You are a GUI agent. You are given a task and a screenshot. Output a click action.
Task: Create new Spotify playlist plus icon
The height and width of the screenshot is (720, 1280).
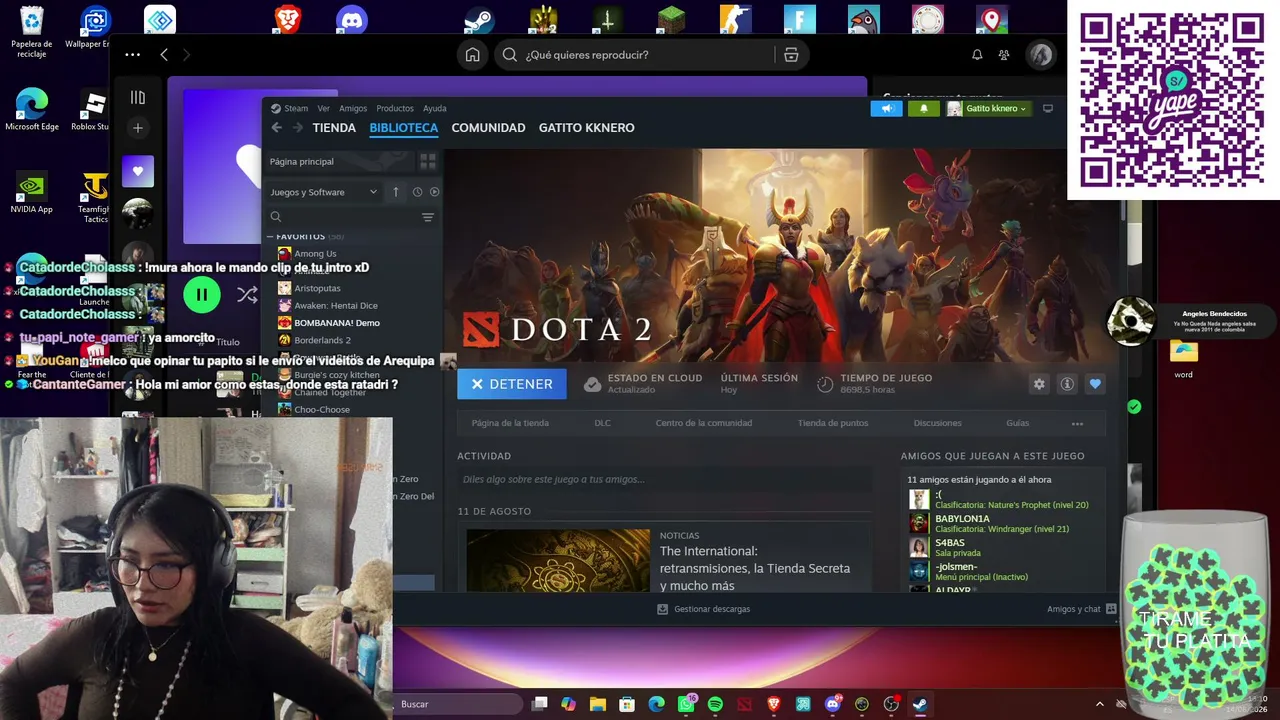click(138, 128)
